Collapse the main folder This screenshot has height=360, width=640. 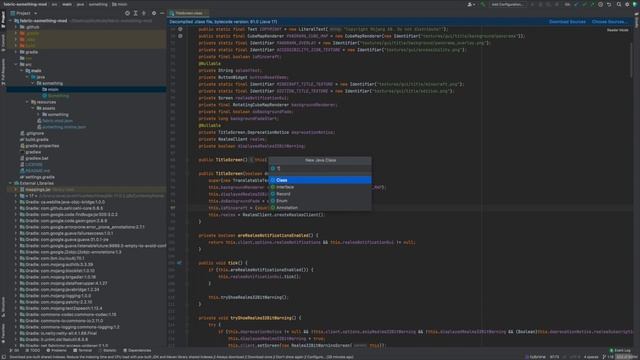point(22,71)
